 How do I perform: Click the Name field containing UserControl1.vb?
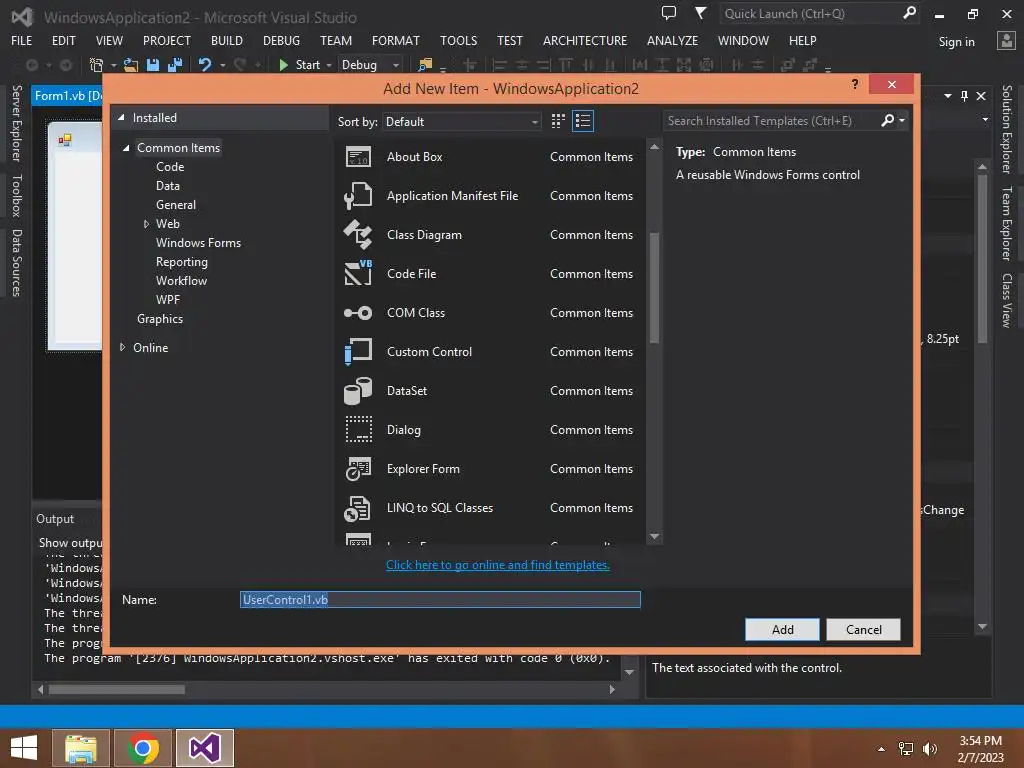tap(440, 600)
